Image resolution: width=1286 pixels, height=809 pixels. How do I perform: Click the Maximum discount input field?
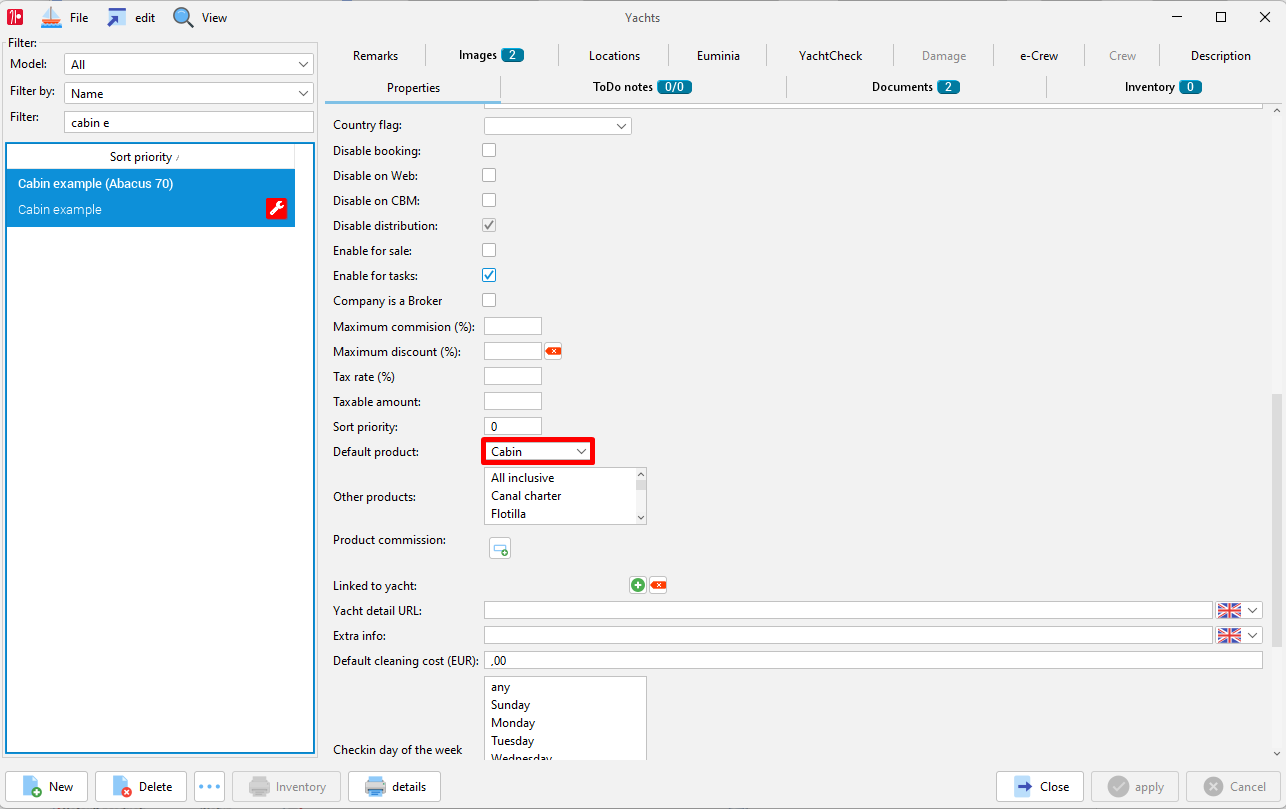coord(512,351)
